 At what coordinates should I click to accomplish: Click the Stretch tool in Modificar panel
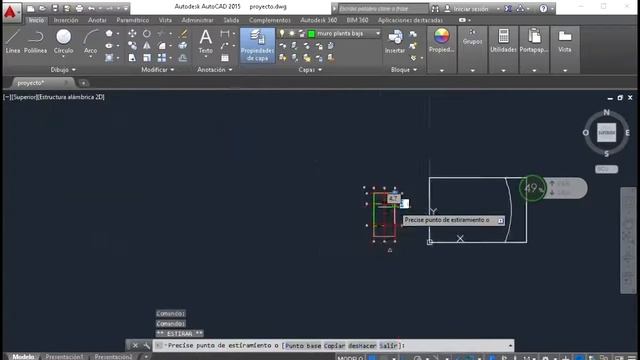coord(132,58)
